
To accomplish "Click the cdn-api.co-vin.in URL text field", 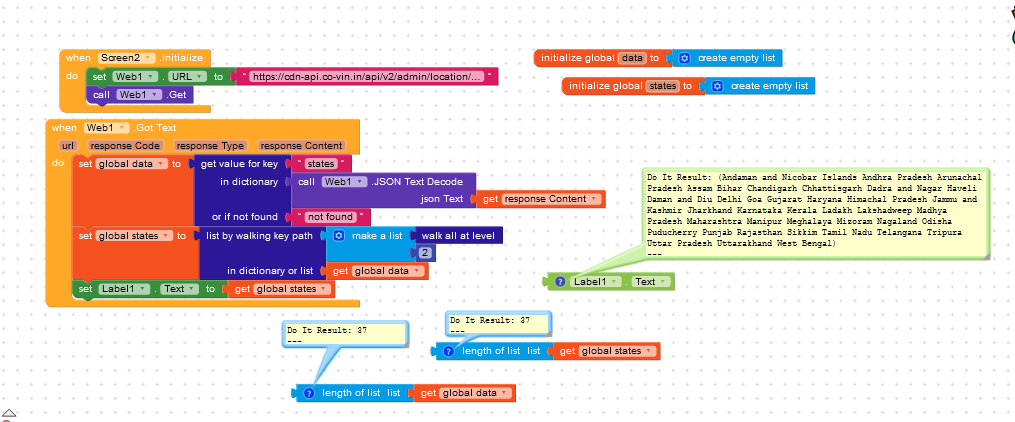I will point(366,77).
